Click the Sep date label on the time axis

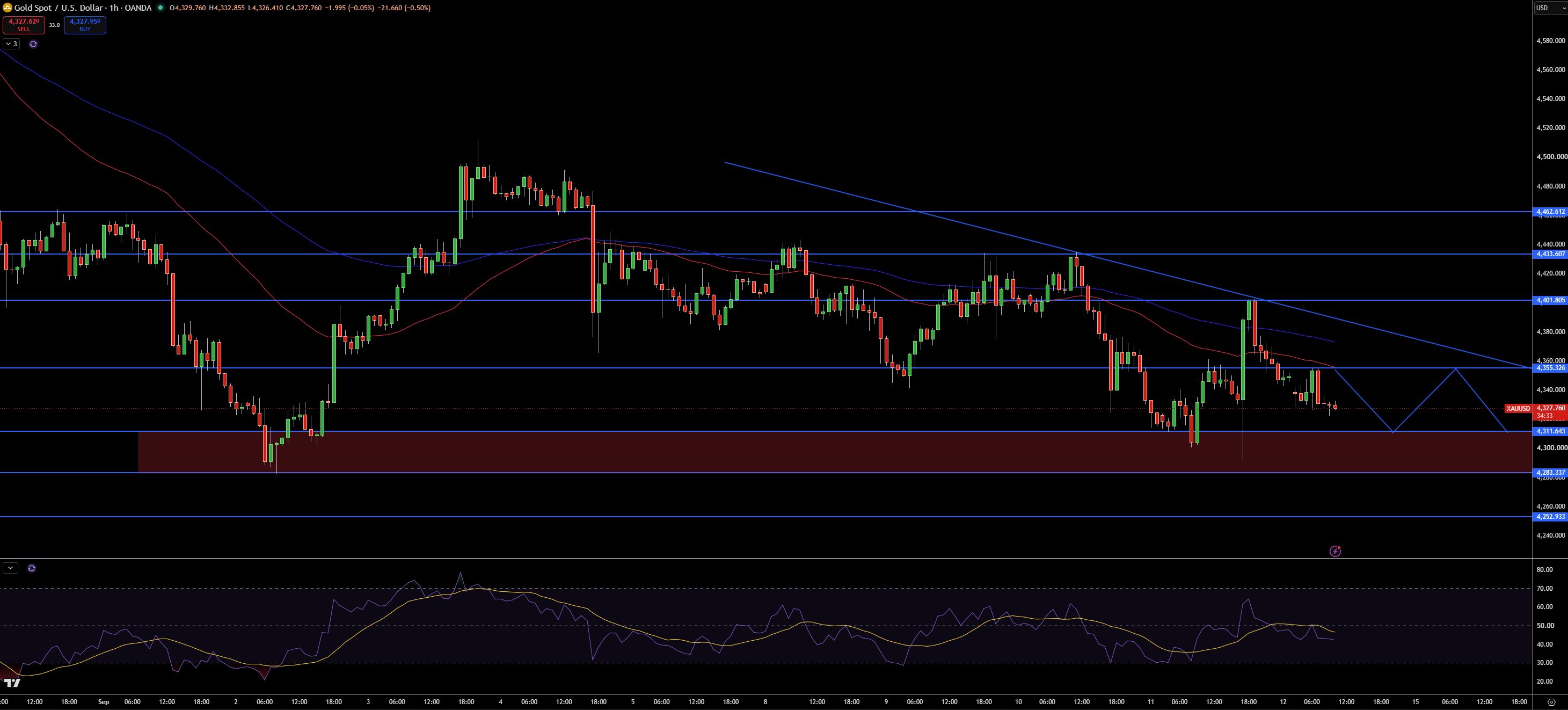click(x=104, y=702)
